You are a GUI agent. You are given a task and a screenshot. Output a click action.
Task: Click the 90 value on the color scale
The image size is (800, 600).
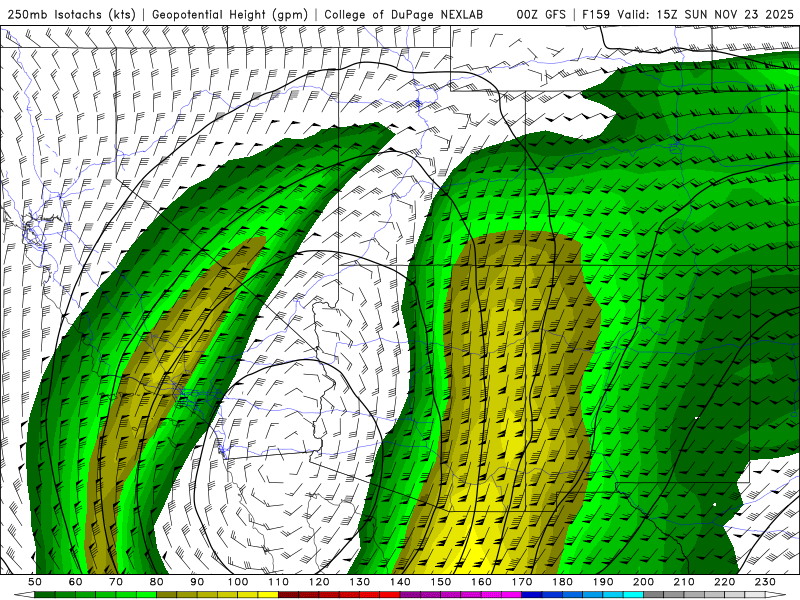click(197, 582)
